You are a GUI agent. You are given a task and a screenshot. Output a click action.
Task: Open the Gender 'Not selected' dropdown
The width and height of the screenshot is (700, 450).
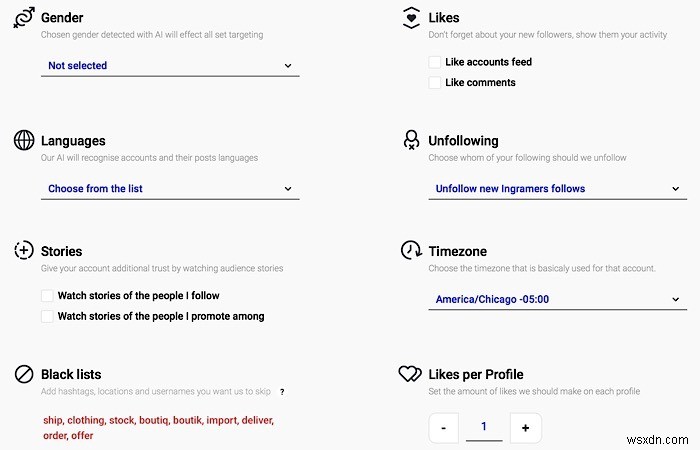coord(171,66)
